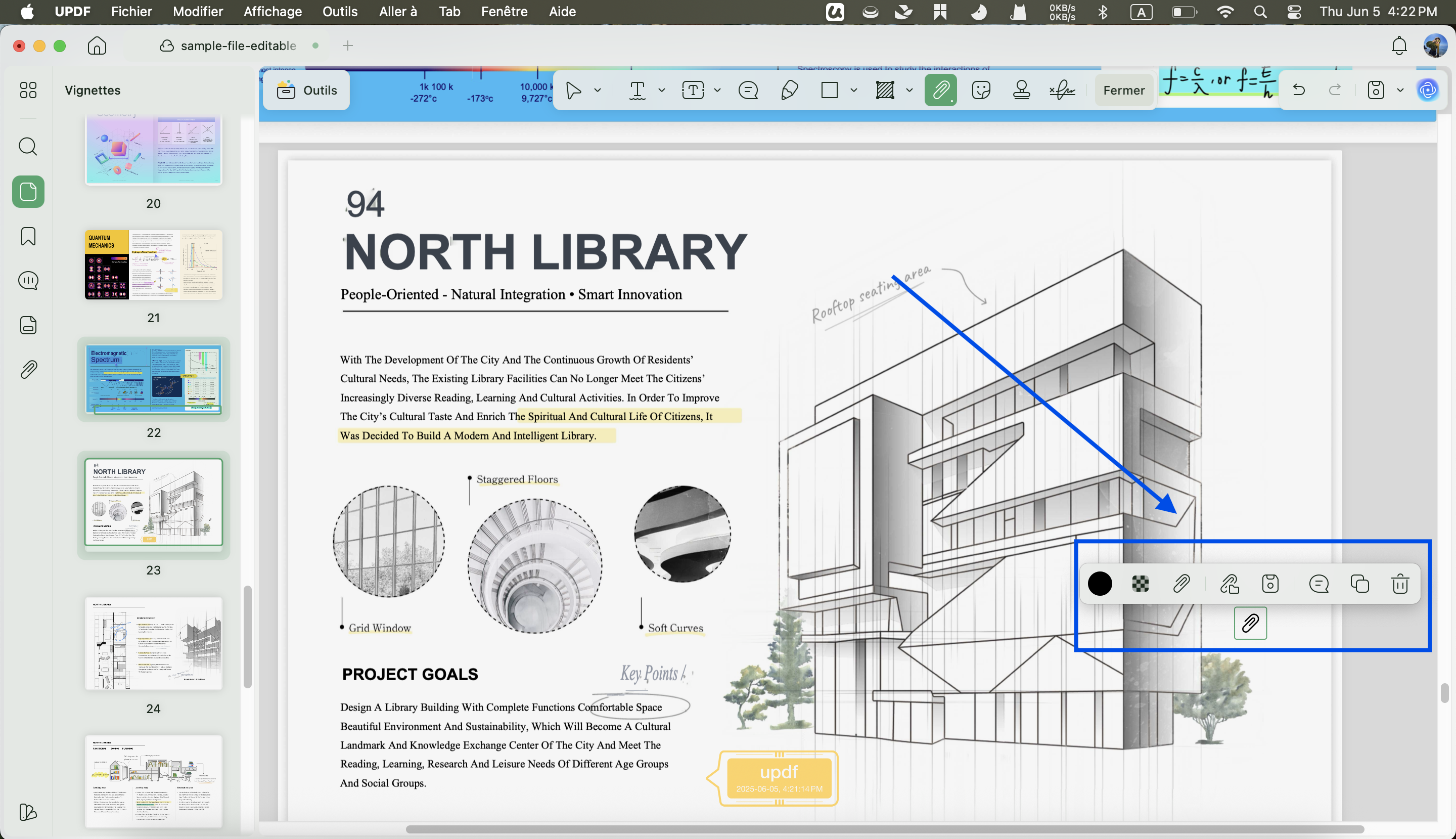Open the comments panel in sidebar

pos(28,281)
